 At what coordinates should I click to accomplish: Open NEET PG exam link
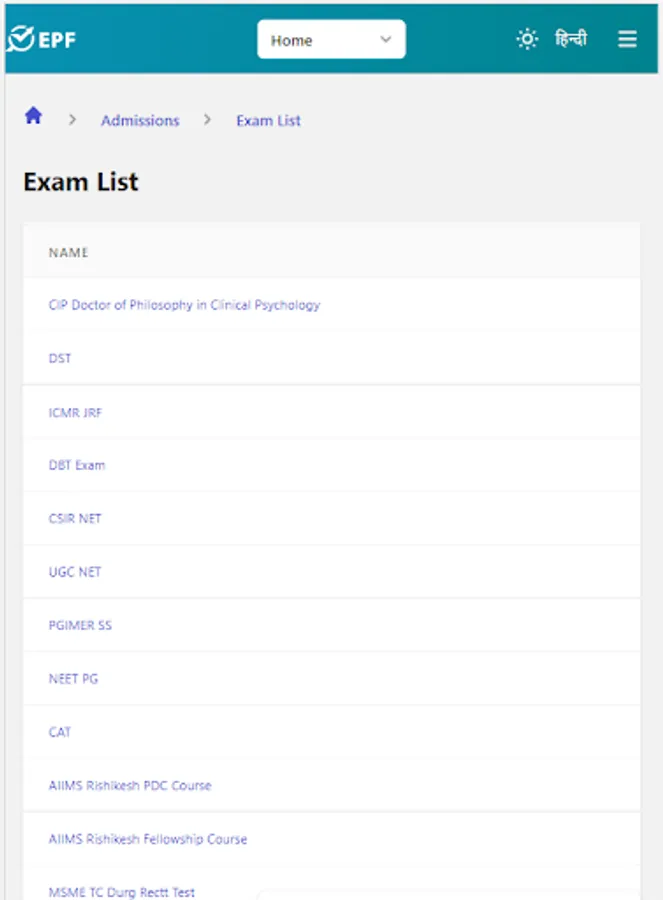click(73, 679)
